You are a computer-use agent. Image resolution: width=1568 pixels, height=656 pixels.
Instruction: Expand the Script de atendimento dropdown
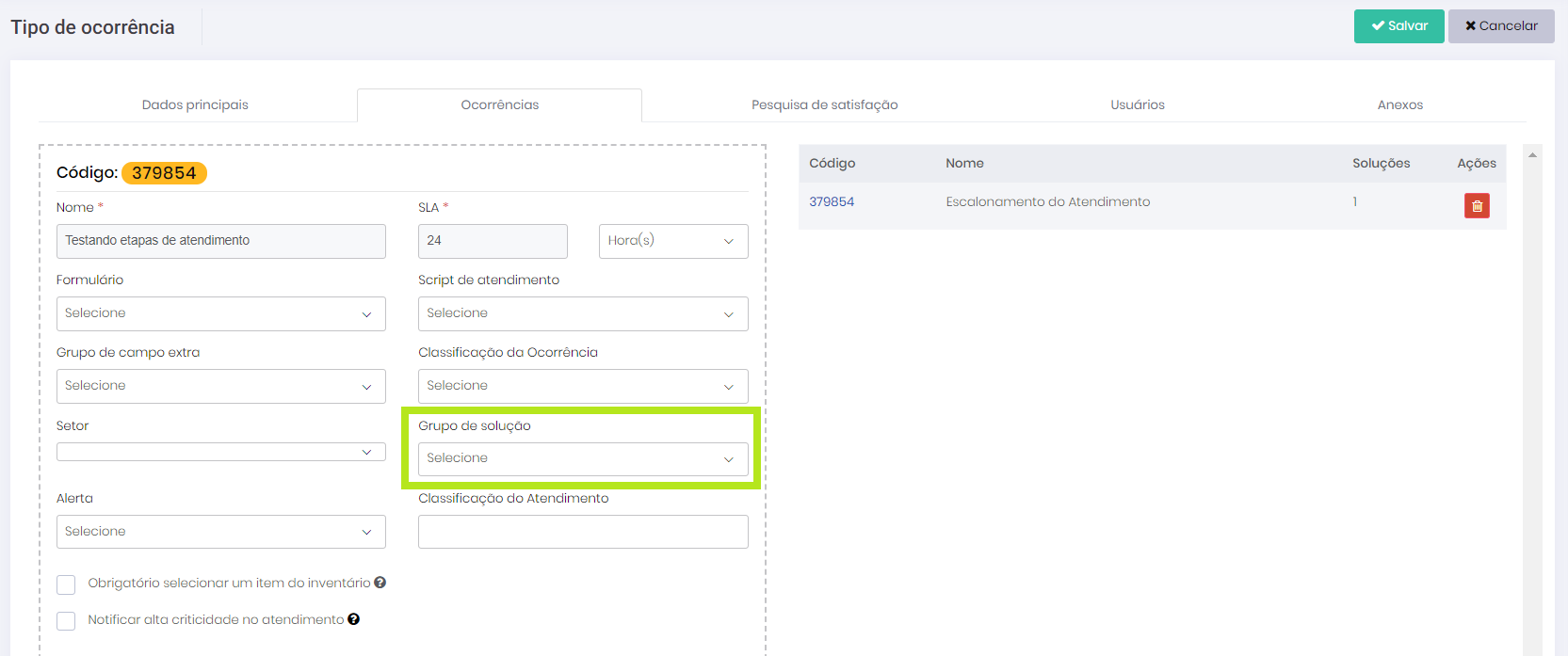click(582, 313)
